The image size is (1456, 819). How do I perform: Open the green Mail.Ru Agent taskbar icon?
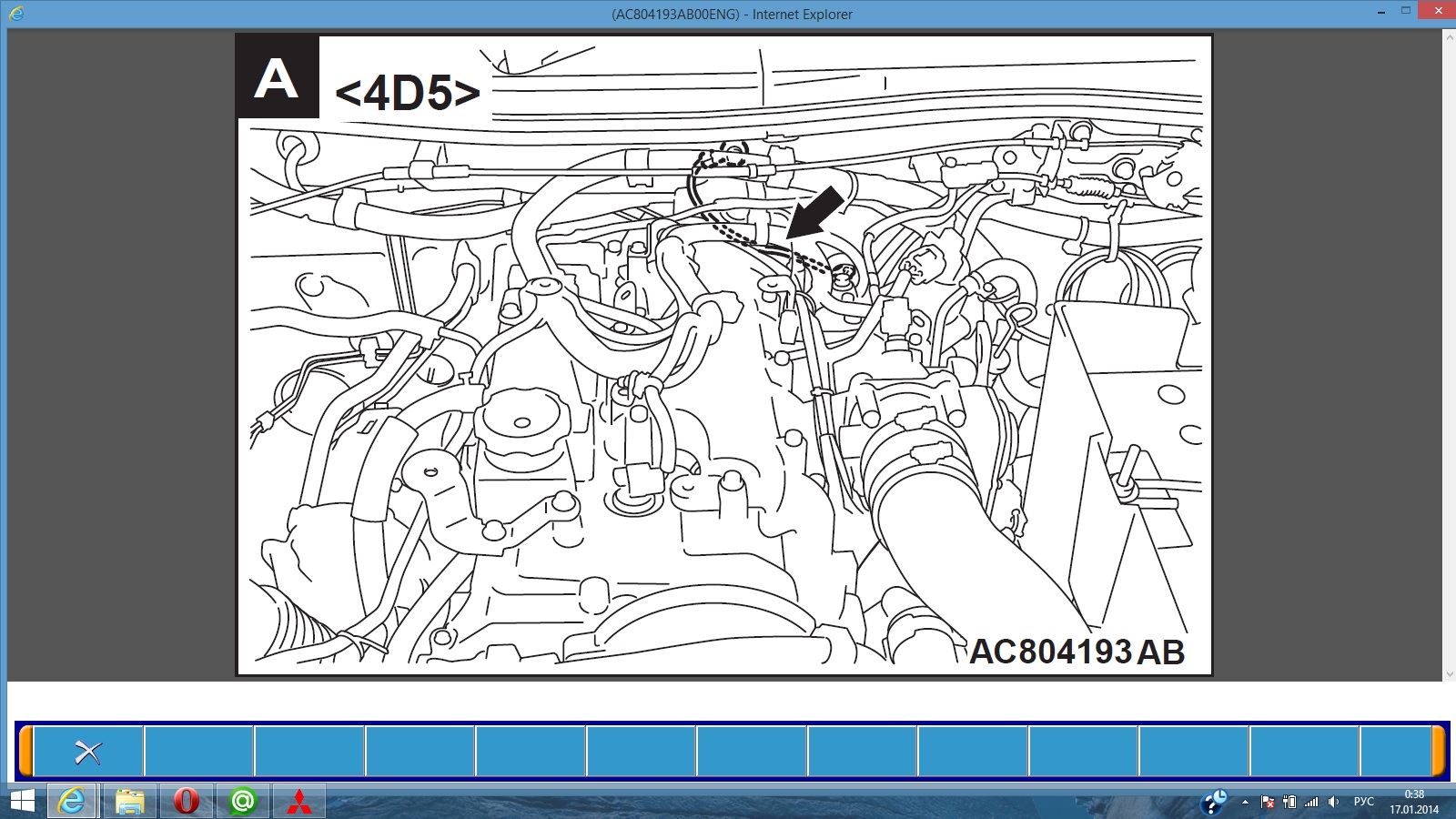[242, 802]
